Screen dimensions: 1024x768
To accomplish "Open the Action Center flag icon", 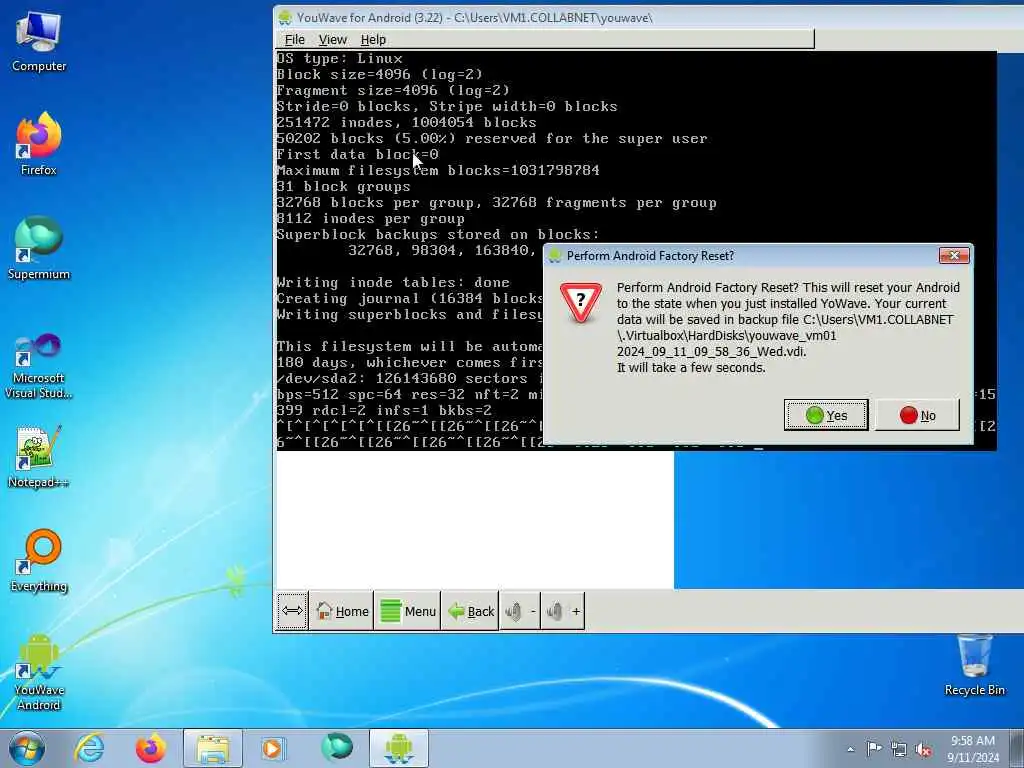I will (874, 748).
